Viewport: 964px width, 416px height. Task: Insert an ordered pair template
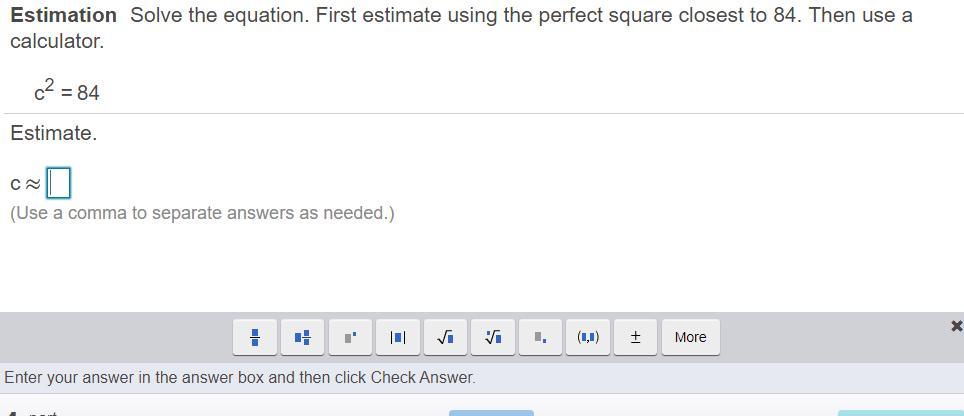tap(588, 337)
